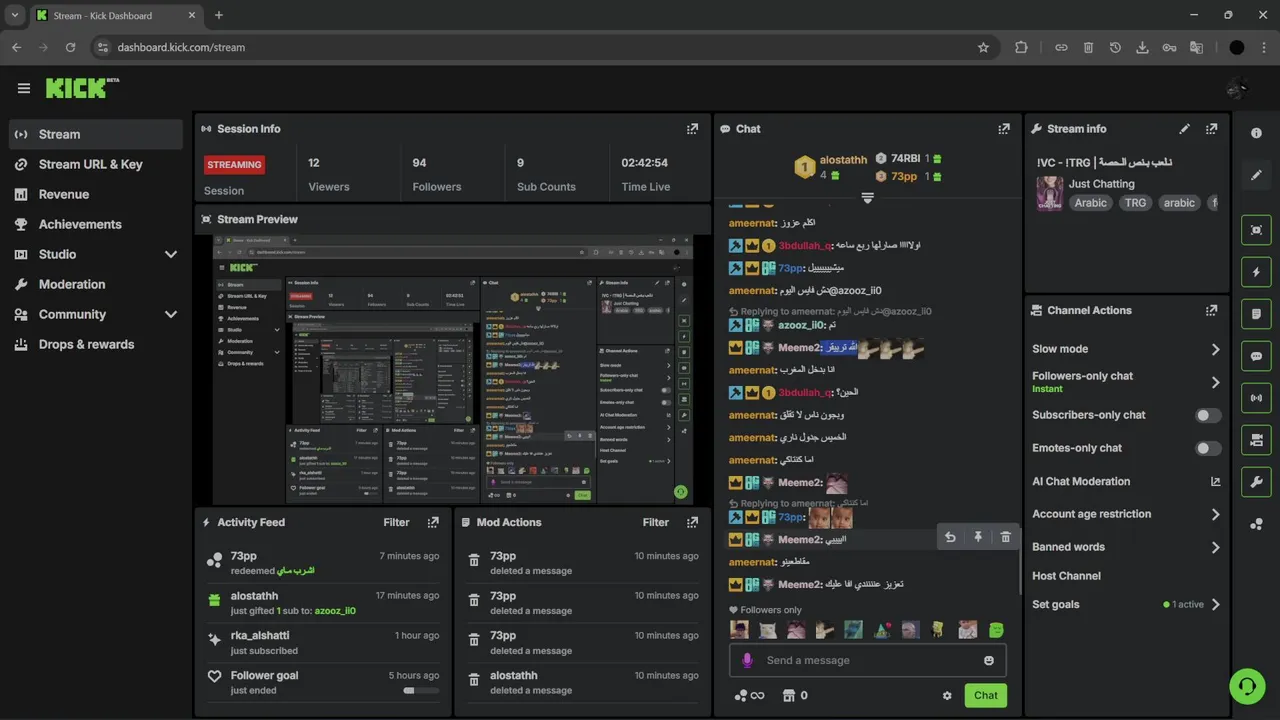This screenshot has height=720, width=1280.
Task: Toggle Mod Actions note panel in sidebar
Action: (1257, 314)
